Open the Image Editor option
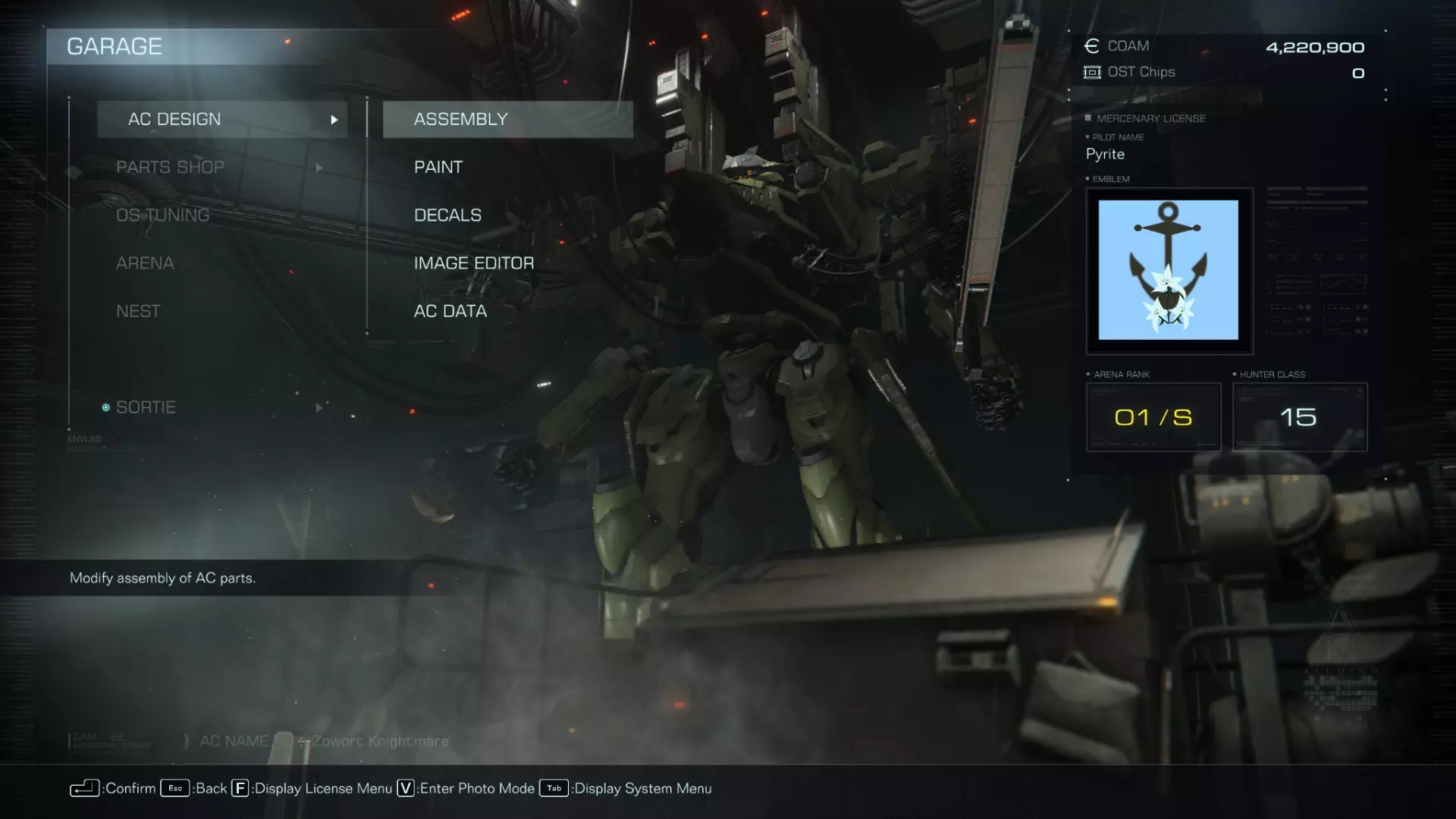 tap(474, 263)
